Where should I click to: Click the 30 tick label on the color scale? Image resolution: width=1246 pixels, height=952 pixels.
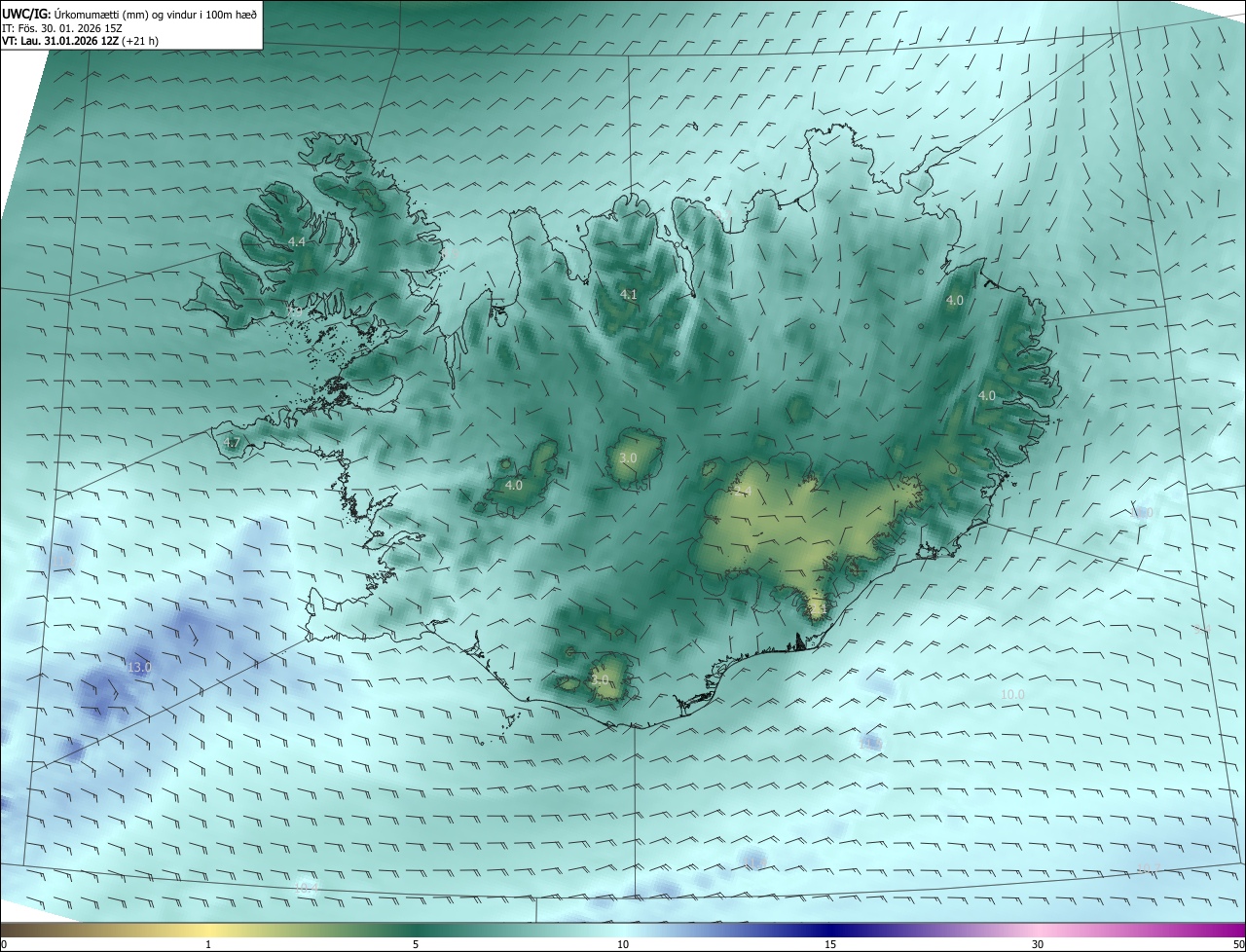click(1038, 944)
